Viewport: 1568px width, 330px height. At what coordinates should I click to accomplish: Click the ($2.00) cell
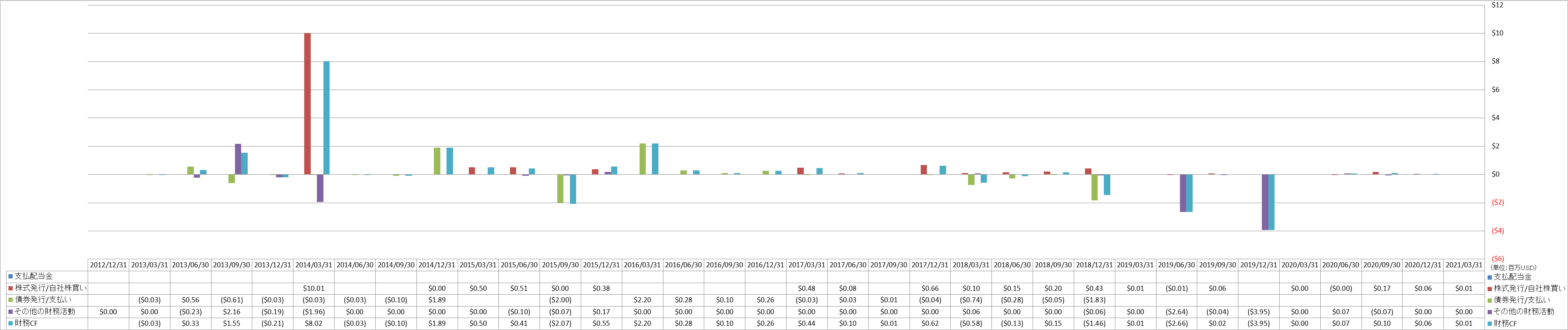click(x=560, y=300)
